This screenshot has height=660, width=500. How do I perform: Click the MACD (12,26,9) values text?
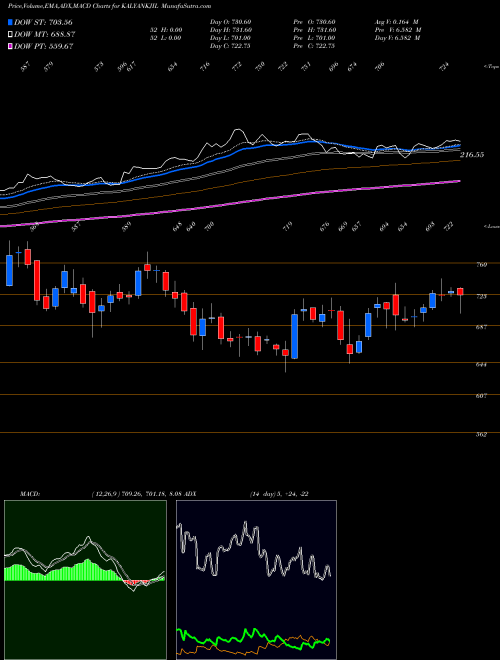pos(136,494)
